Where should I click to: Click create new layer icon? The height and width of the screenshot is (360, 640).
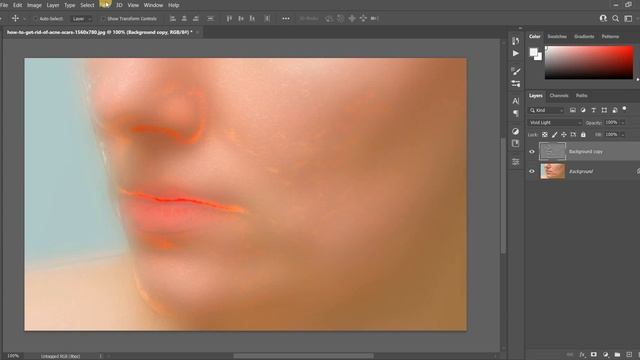tap(629, 355)
